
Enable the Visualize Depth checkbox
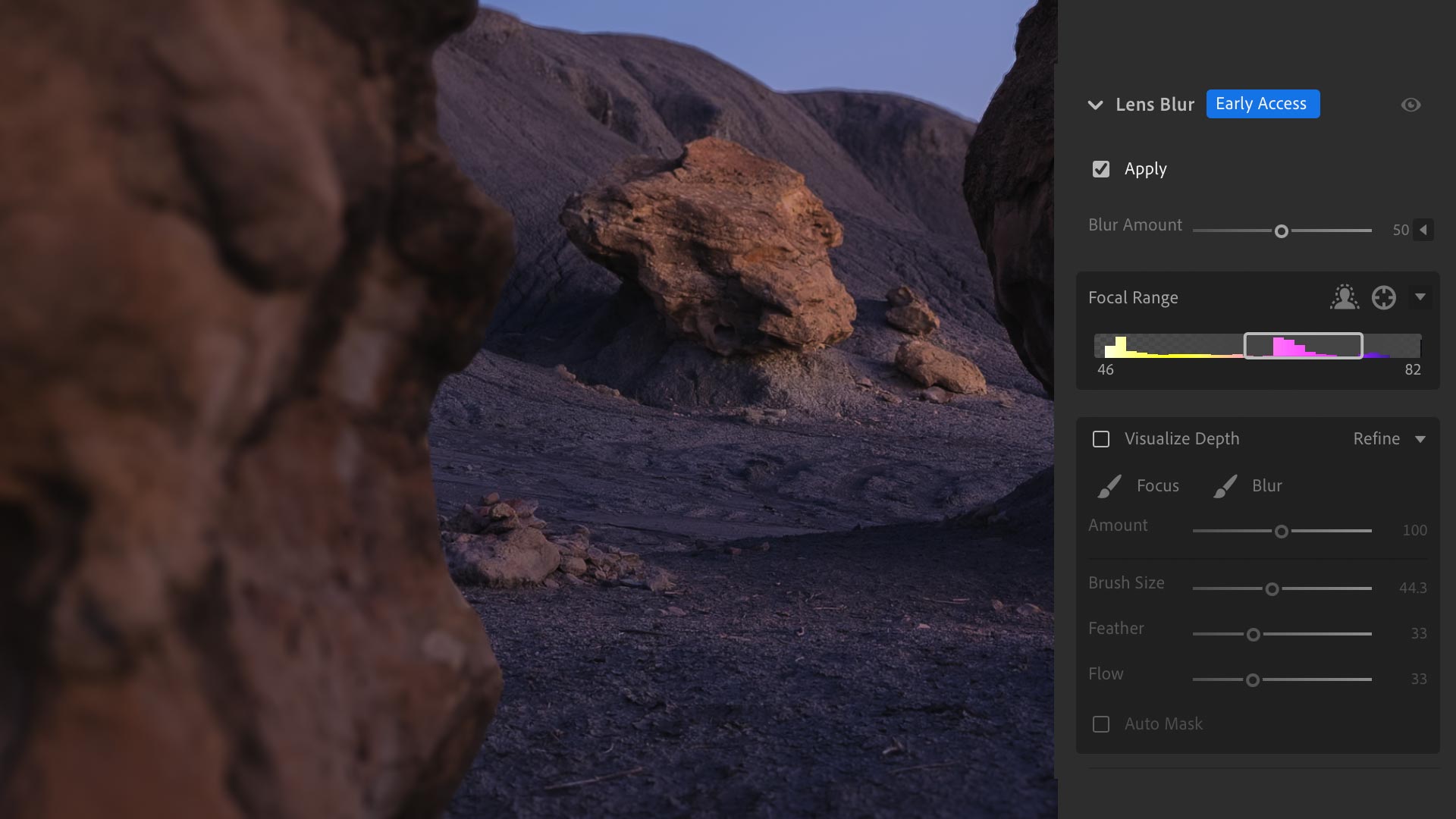[1101, 439]
